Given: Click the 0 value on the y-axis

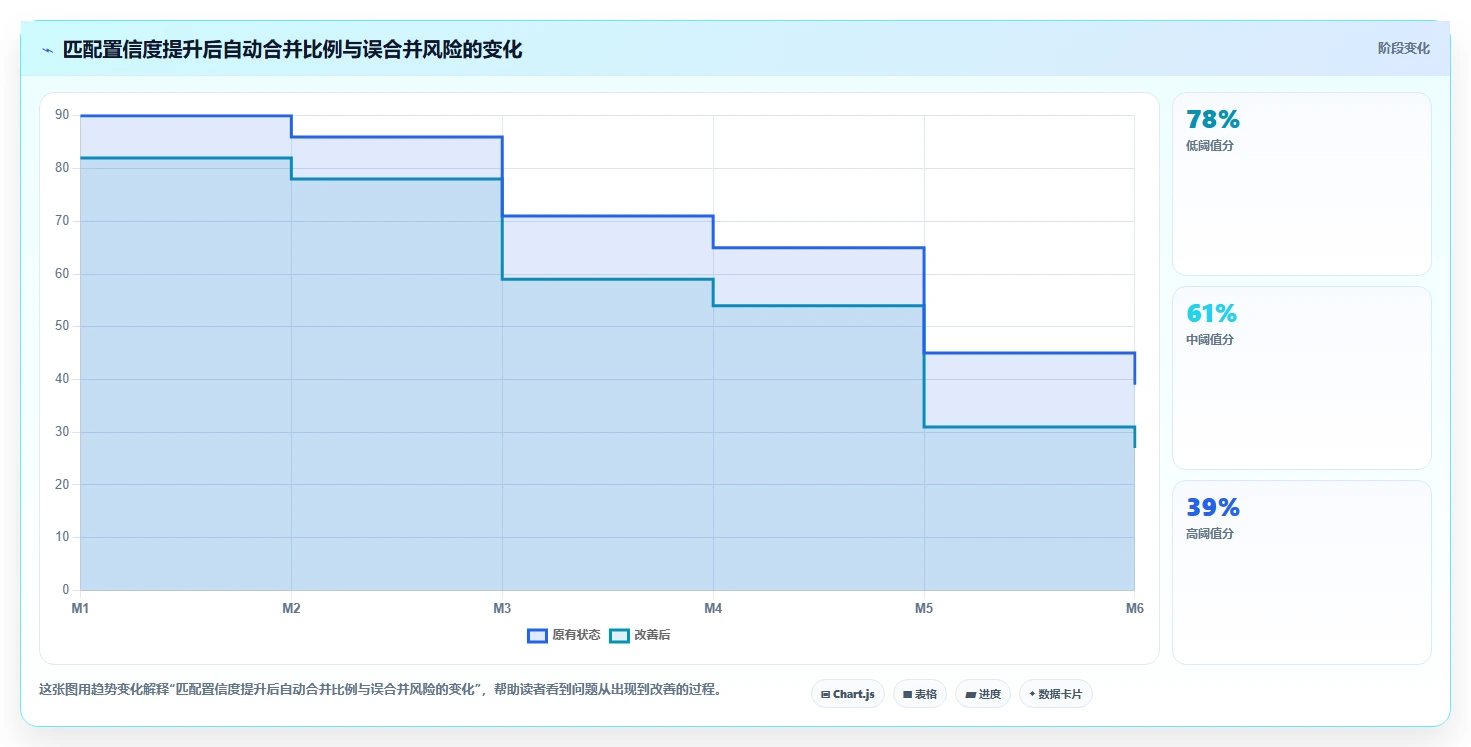Looking at the screenshot, I should [x=66, y=590].
